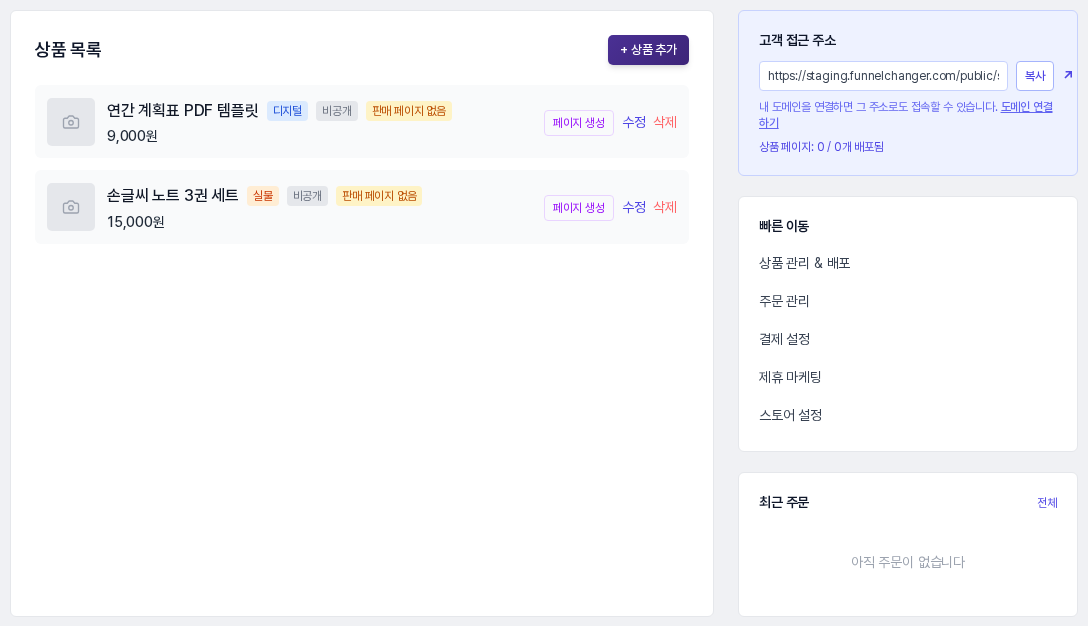The image size is (1088, 626).
Task: Click the camera placeholder for 연간 계획표 PDF 템플릿
Action: pyautogui.click(x=71, y=122)
